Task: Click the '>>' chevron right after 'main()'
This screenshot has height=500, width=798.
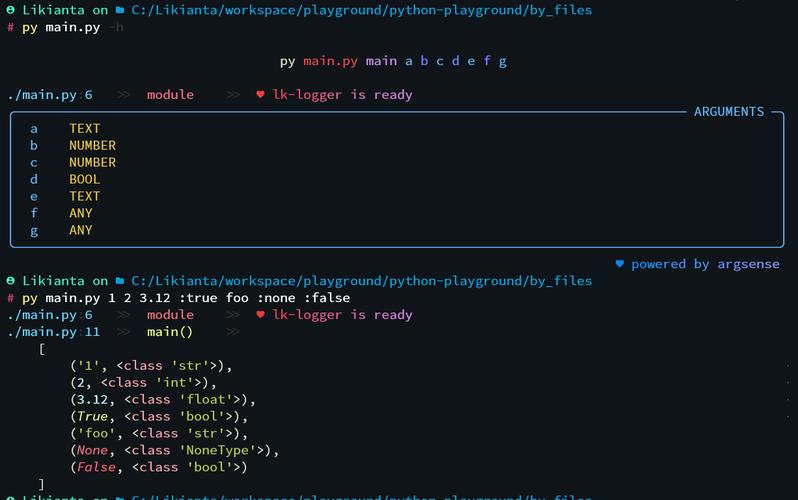Action: pyautogui.click(x=233, y=332)
